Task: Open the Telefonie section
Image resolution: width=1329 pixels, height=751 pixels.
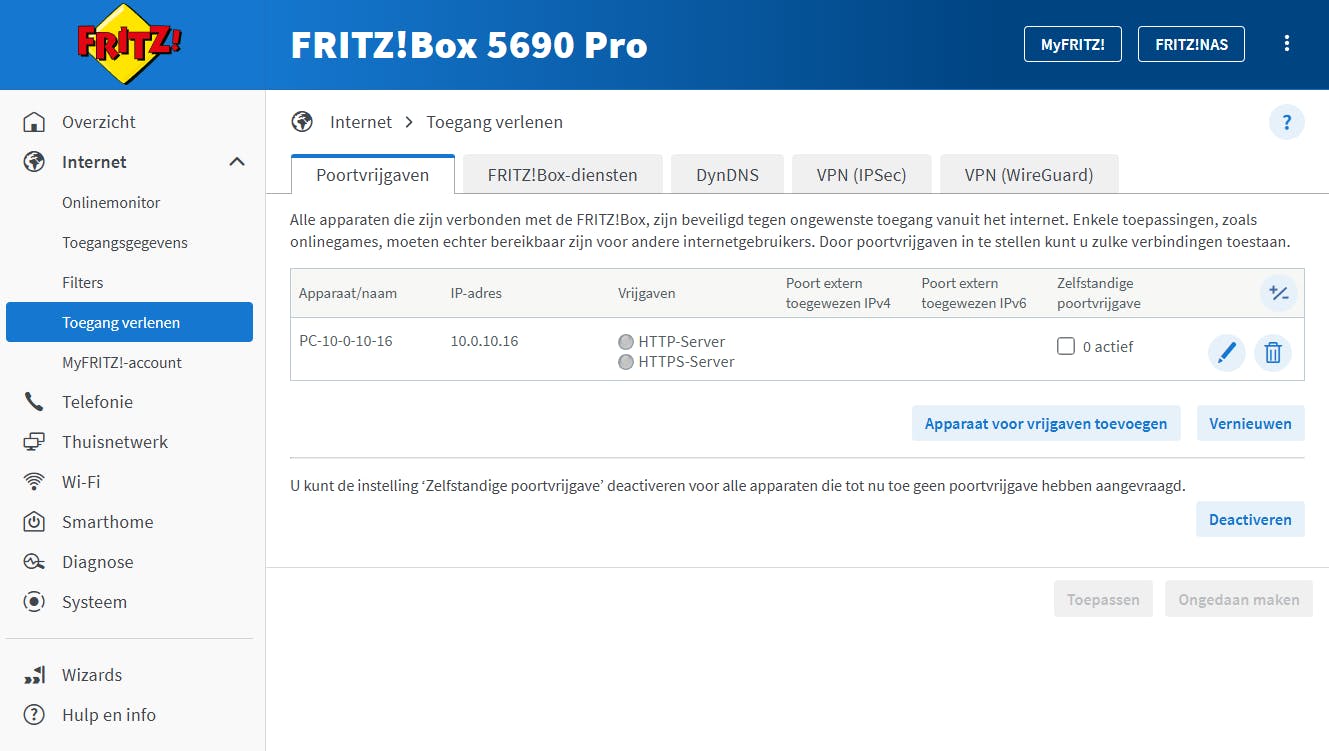Action: coord(97,401)
